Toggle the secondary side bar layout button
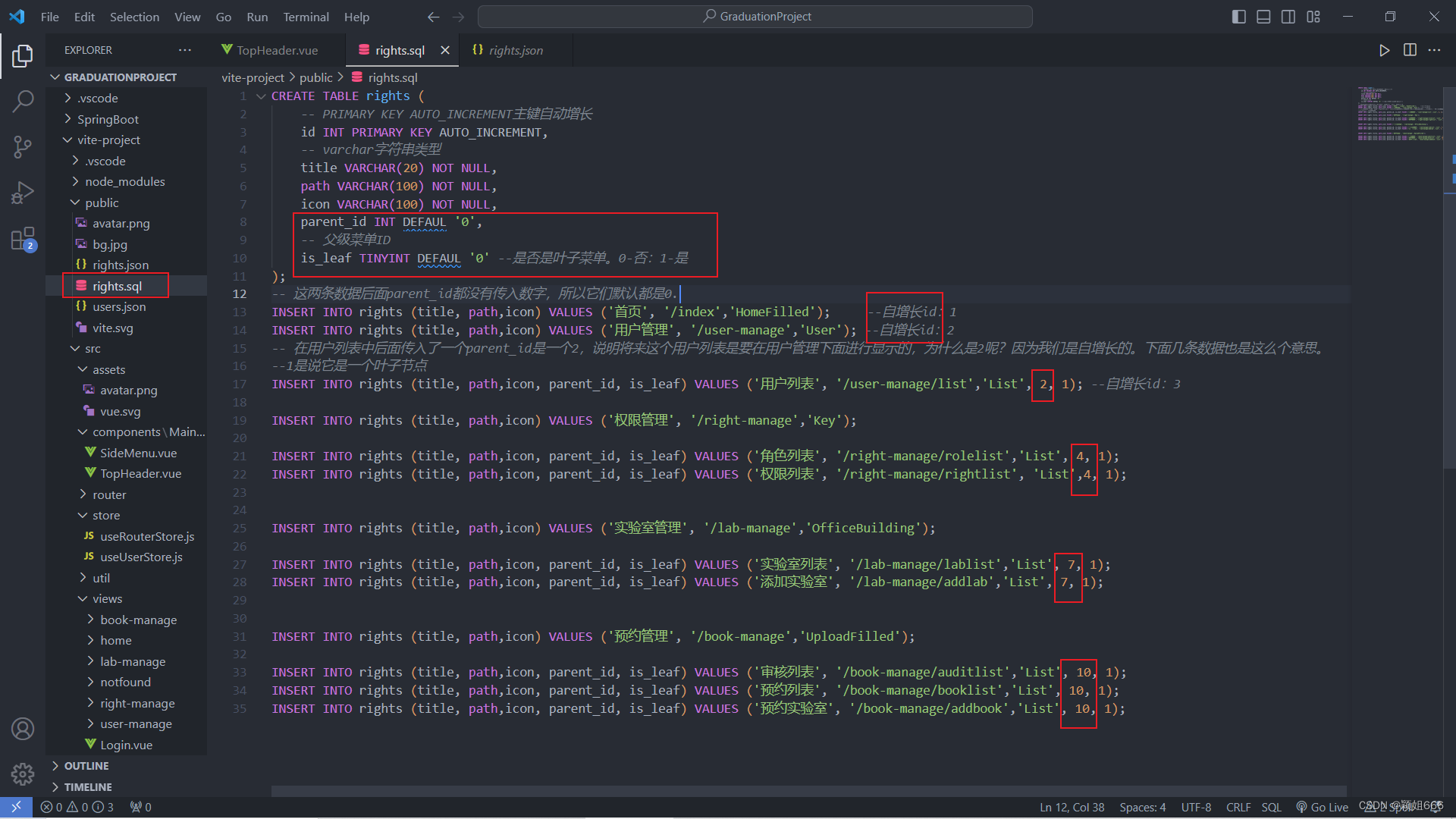 1288,17
